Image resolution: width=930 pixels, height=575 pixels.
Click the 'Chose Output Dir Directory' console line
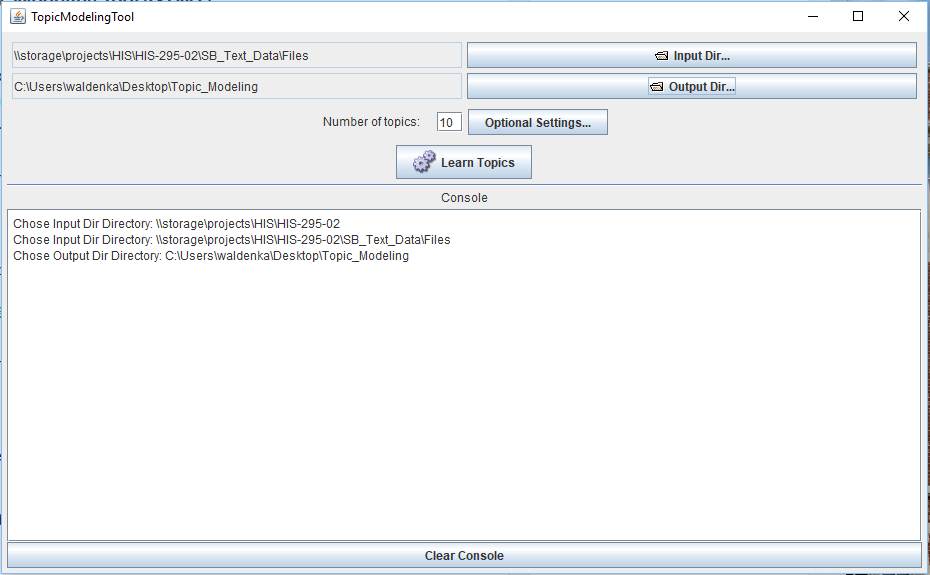(x=211, y=256)
